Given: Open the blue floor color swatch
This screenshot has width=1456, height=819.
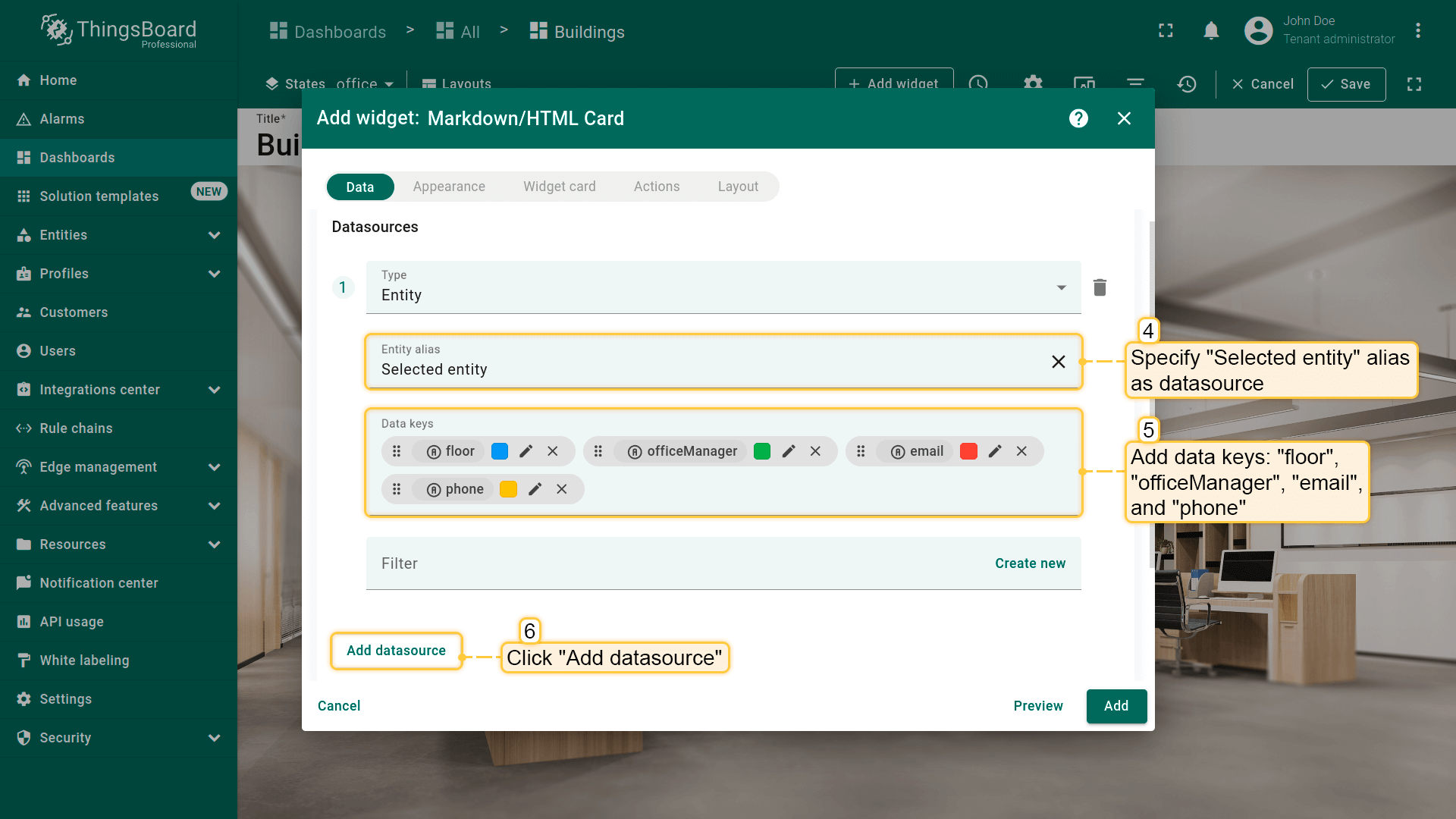Looking at the screenshot, I should tap(500, 451).
